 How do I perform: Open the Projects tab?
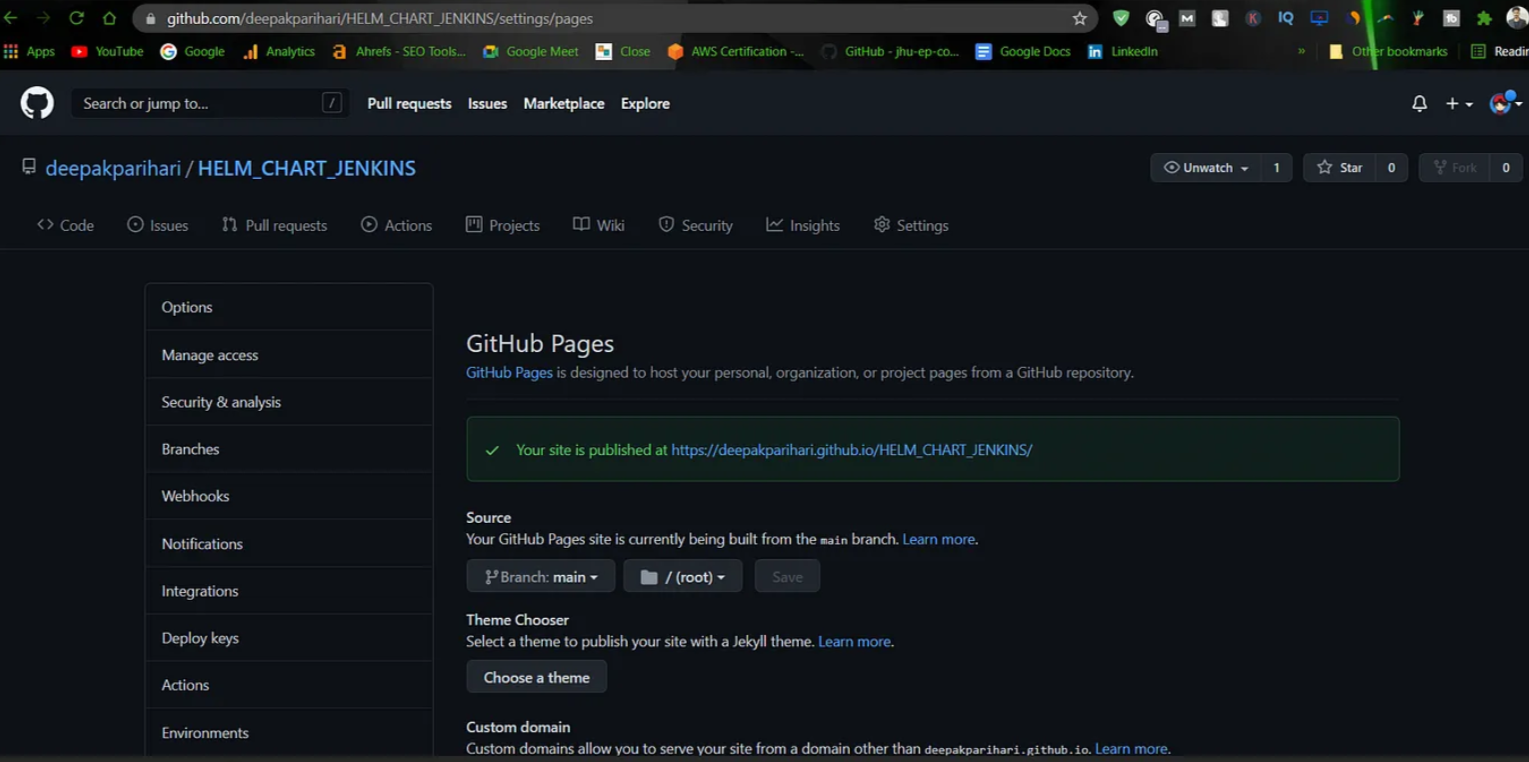pos(503,225)
